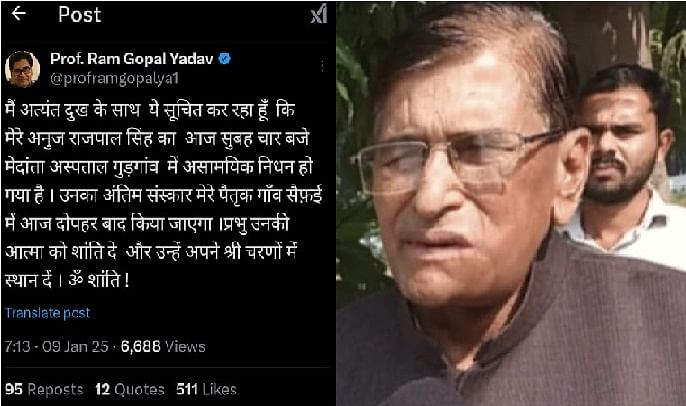Click the bearded man in the photo background
This screenshot has width=686, height=406.
[623, 162]
